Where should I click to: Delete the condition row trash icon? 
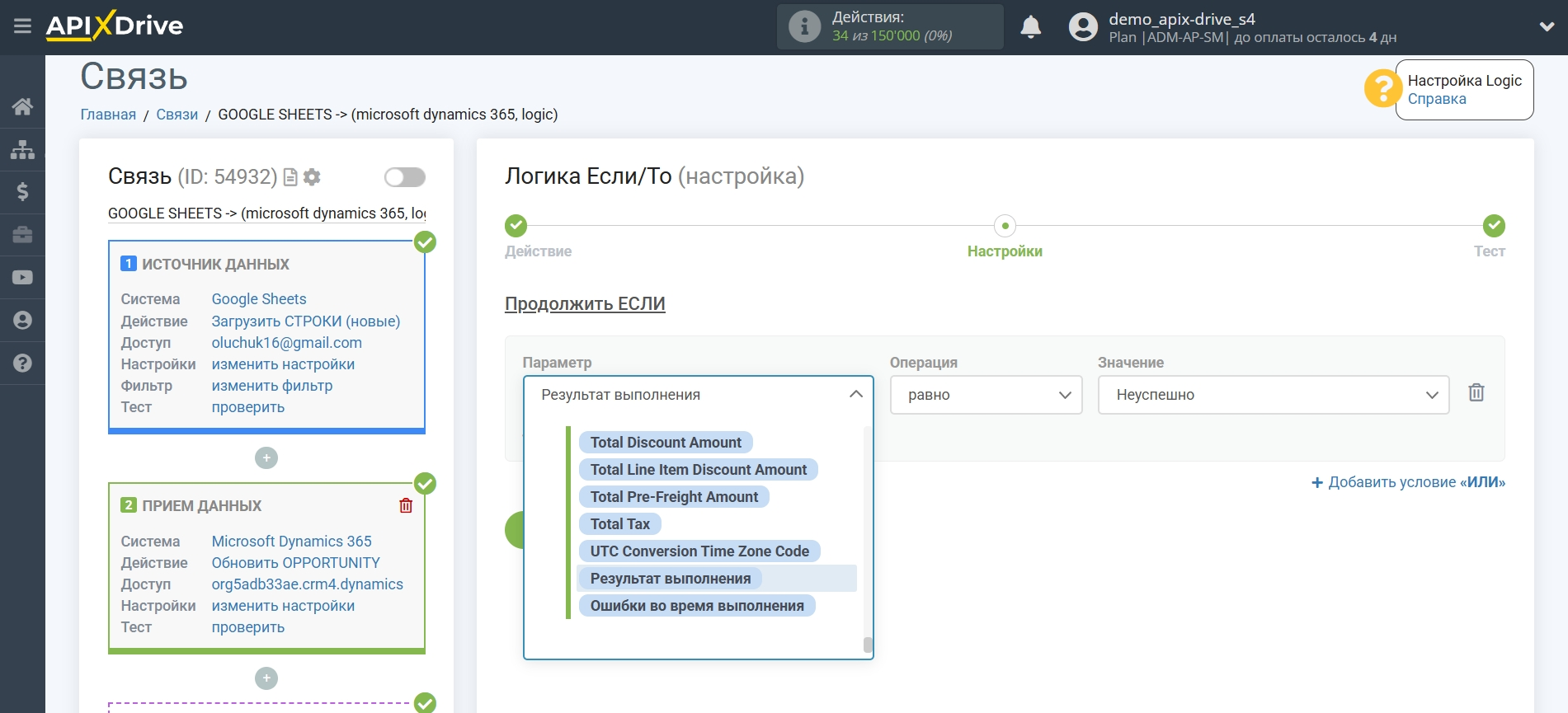tap(1476, 393)
